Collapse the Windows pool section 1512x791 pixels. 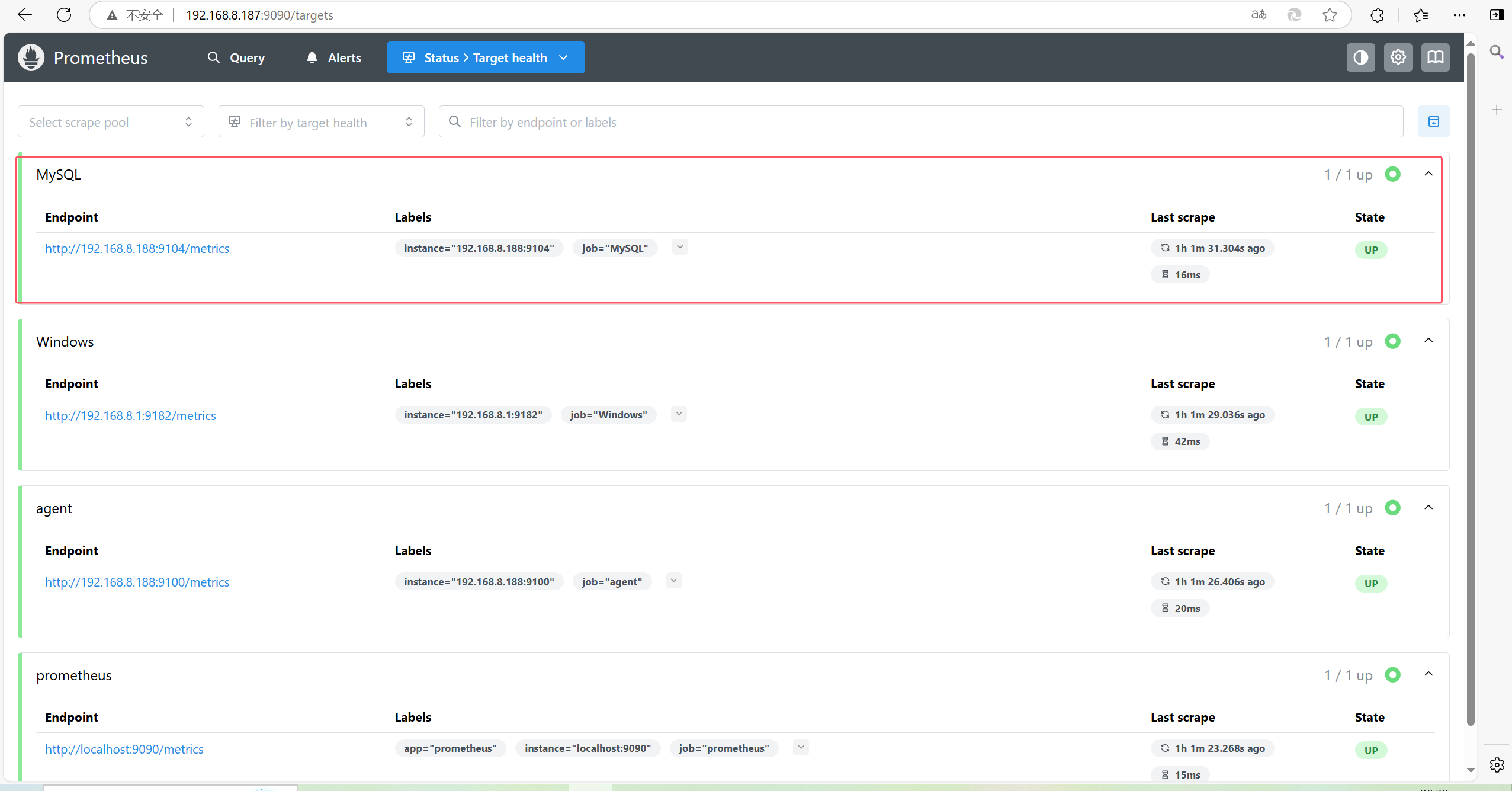(1428, 341)
